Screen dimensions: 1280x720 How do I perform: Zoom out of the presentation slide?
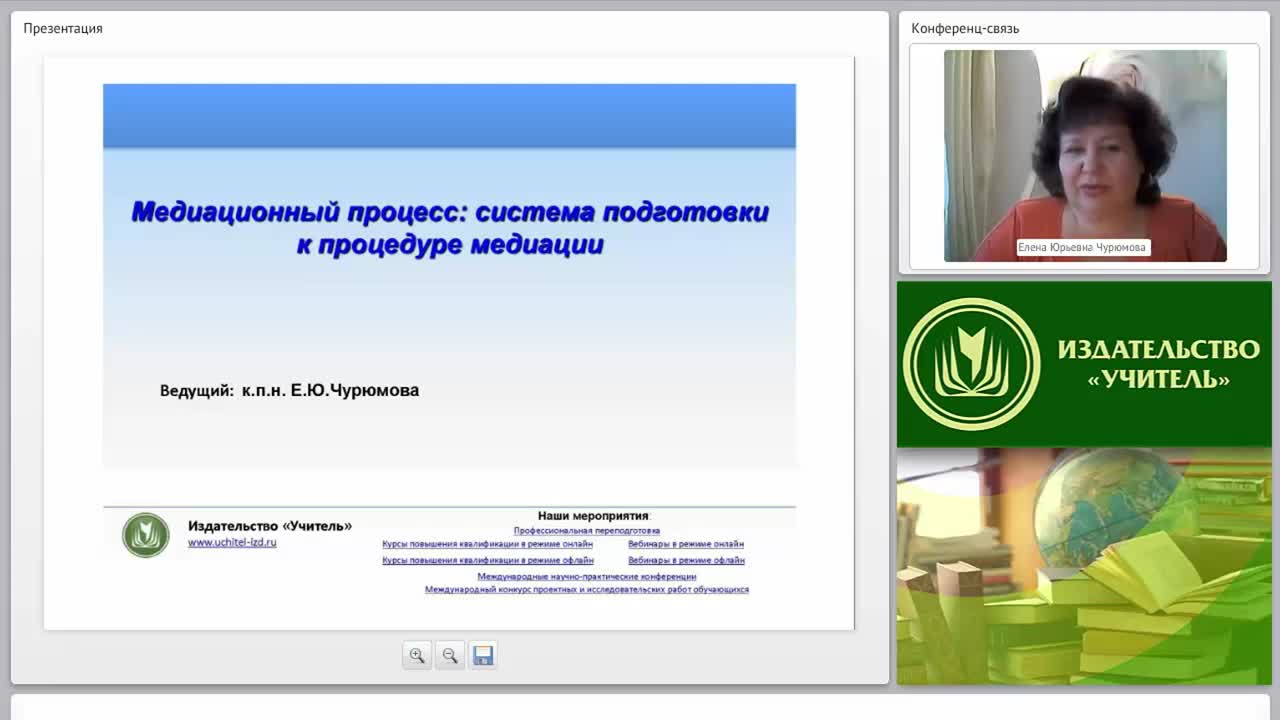[x=450, y=655]
